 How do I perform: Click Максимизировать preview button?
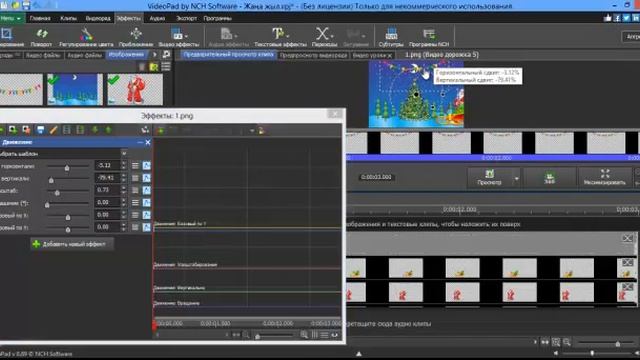click(605, 178)
